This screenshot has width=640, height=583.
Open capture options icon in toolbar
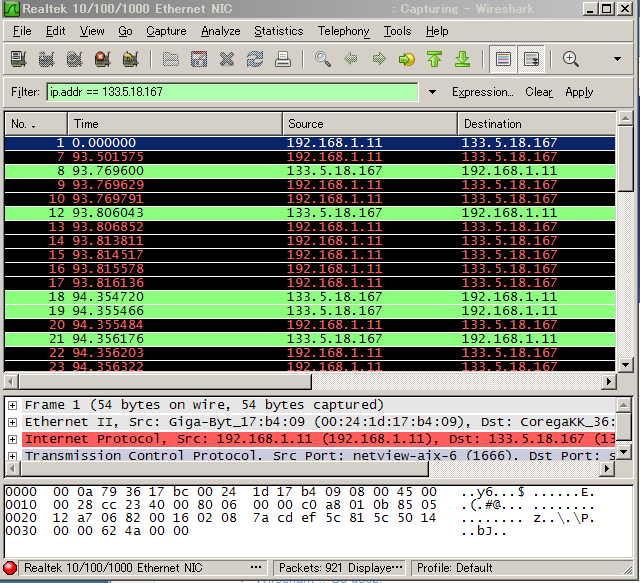point(46,59)
